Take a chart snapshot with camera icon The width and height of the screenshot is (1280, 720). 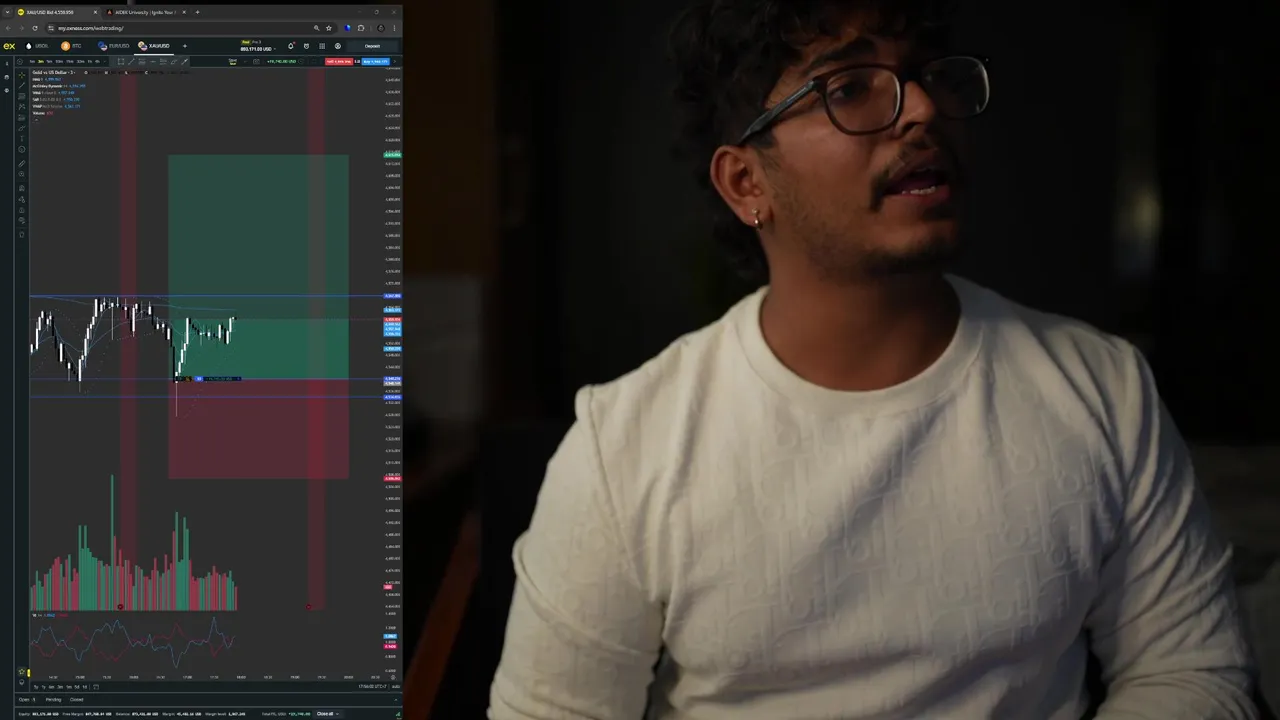tap(256, 62)
